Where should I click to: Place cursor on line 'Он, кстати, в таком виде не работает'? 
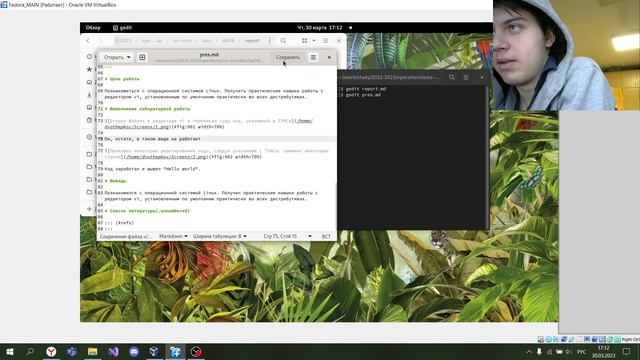coord(153,139)
